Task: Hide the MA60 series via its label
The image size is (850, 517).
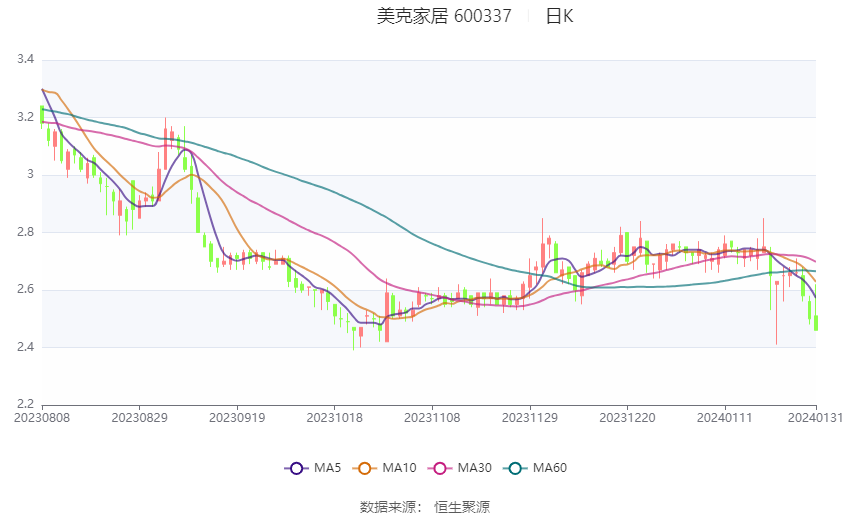Action: (x=550, y=468)
